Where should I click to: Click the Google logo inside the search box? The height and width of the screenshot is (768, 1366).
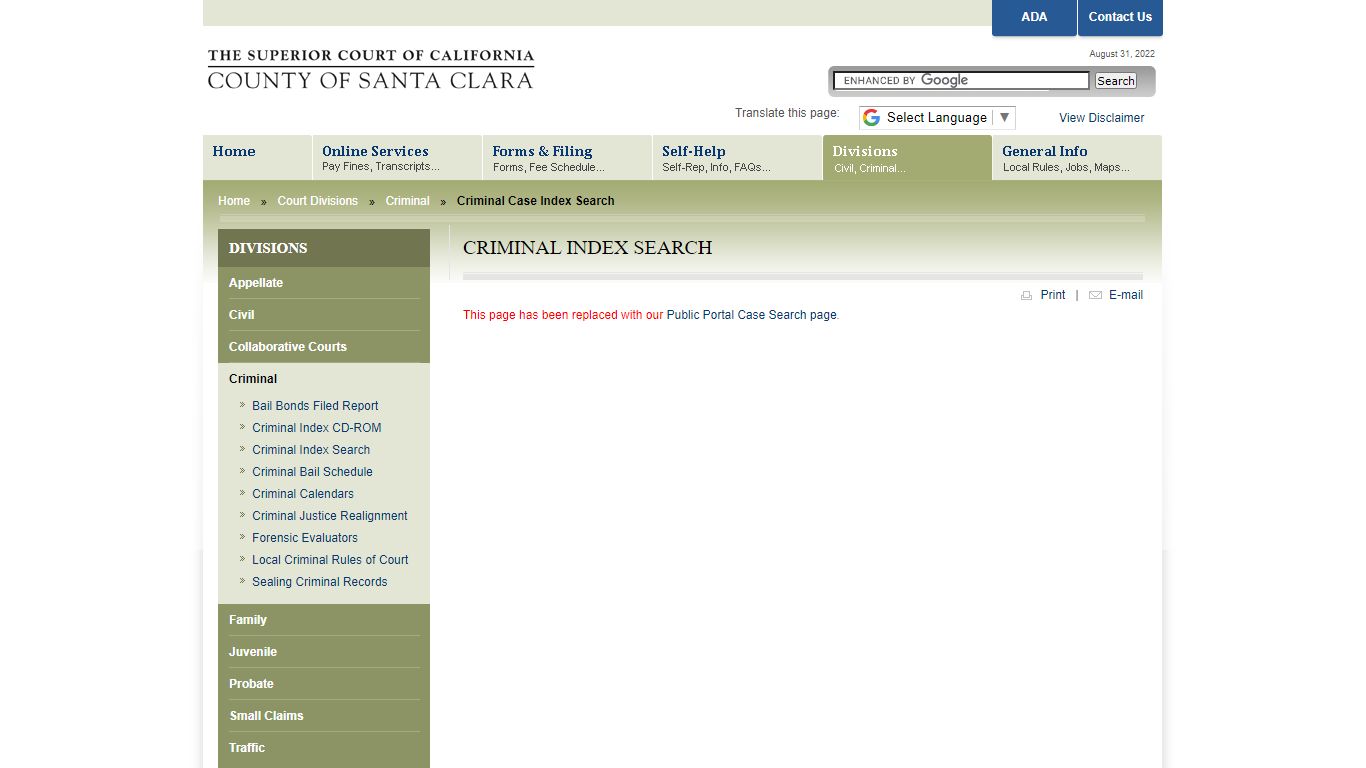click(x=944, y=80)
